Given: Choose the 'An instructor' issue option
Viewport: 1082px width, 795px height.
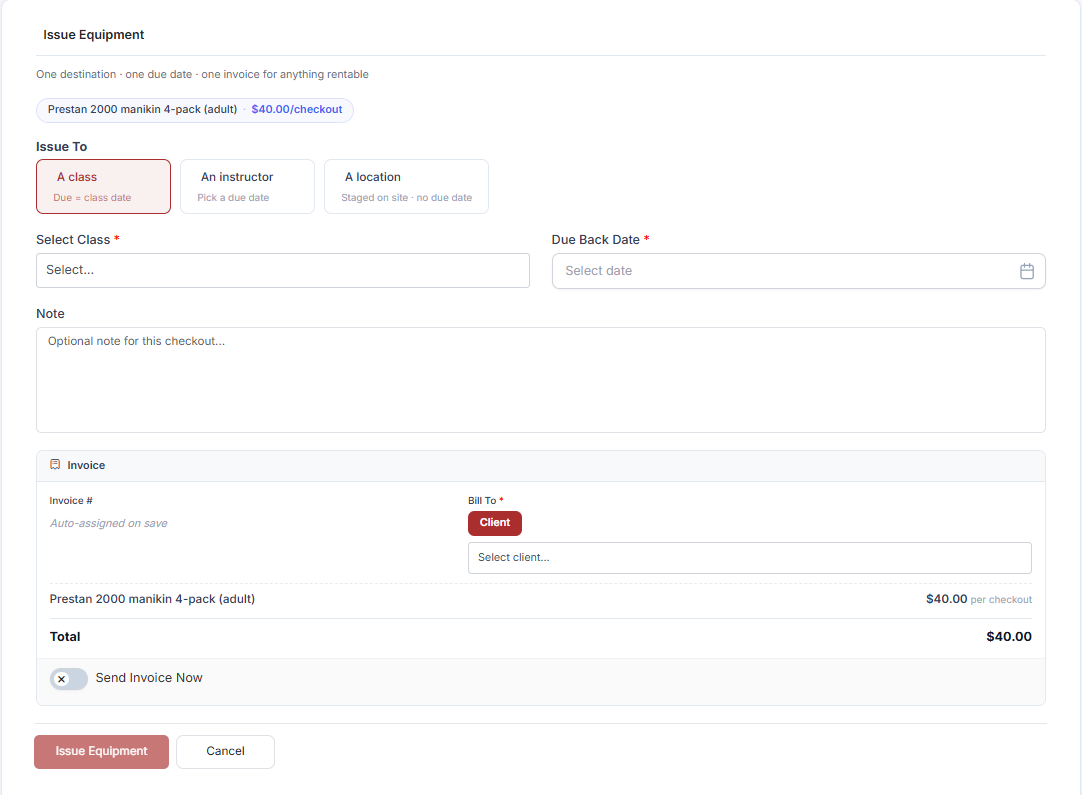Looking at the screenshot, I should pos(247,186).
